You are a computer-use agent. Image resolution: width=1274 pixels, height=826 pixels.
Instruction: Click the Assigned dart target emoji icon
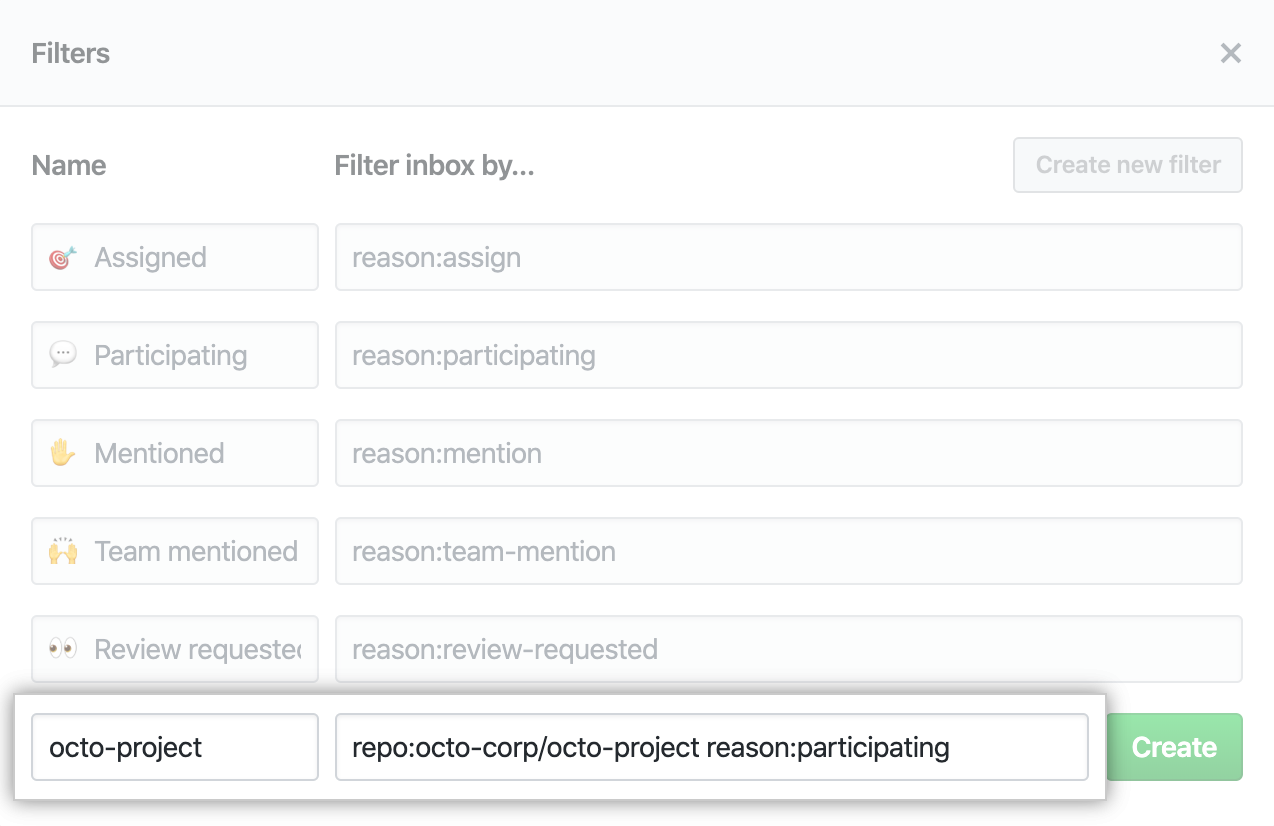tap(63, 258)
